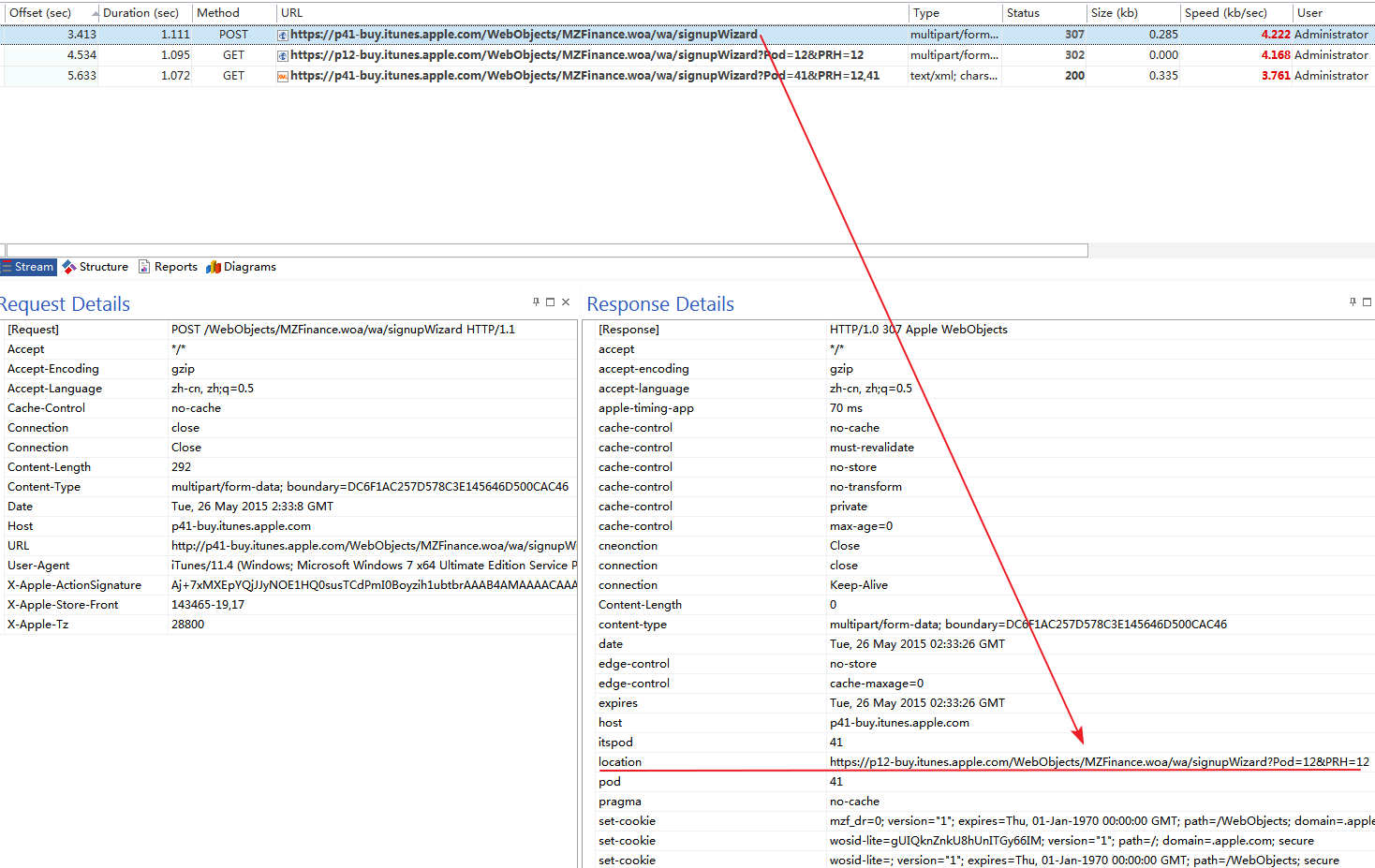Click the Speed (kb/sec) column header
1375x868 pixels.
[1225, 13]
